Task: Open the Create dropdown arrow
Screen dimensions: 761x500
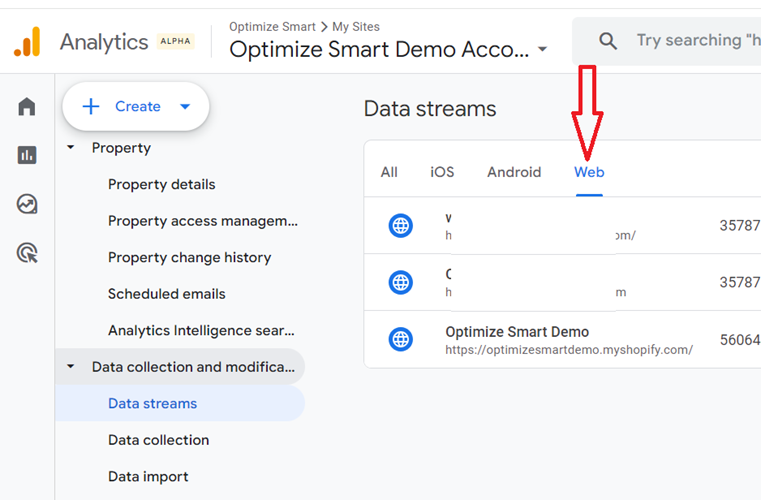Action: (x=185, y=107)
